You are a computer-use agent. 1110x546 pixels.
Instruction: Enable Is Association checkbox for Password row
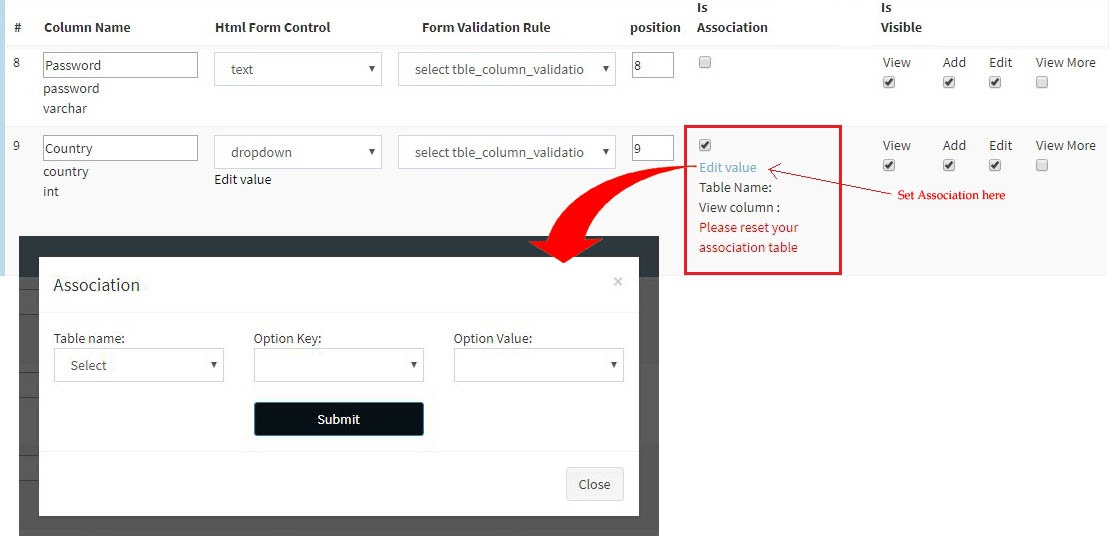point(705,62)
